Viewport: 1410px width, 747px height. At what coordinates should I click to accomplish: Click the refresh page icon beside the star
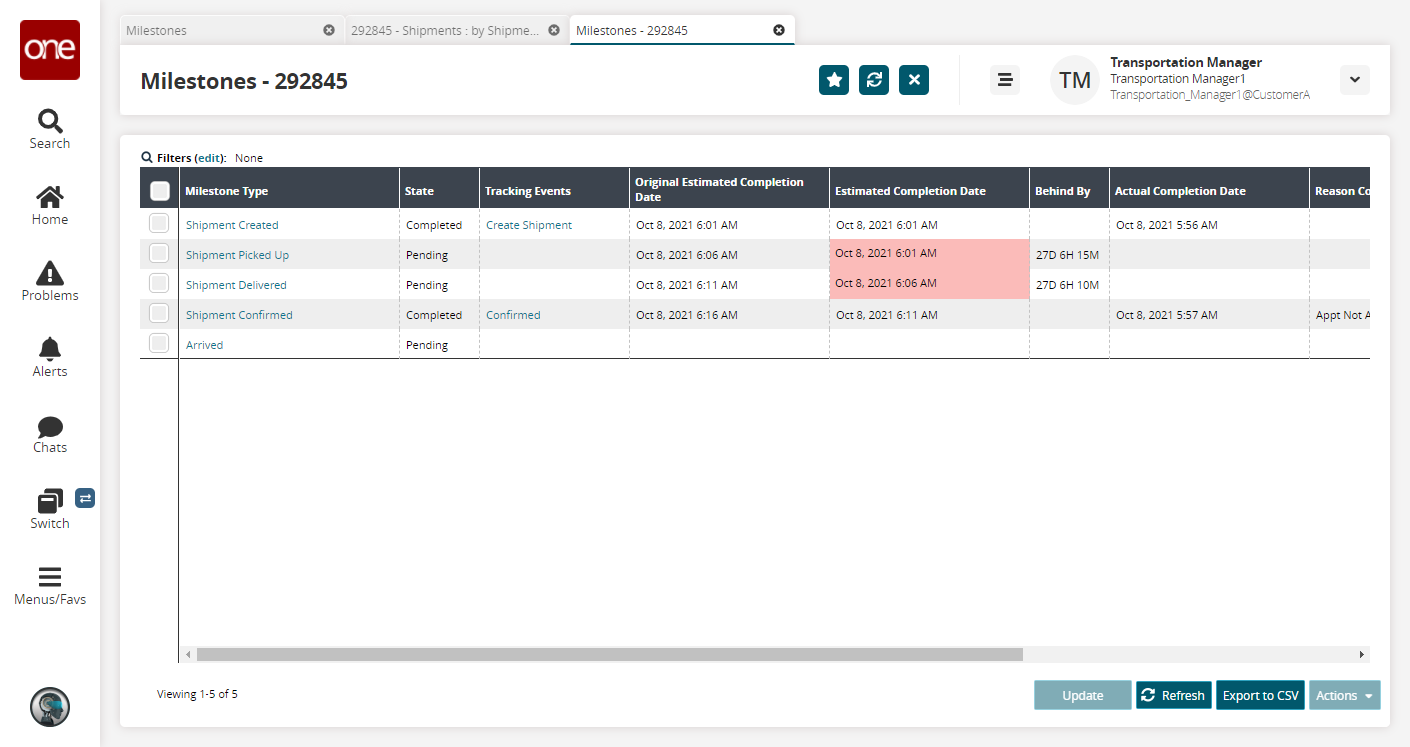pyautogui.click(x=873, y=80)
